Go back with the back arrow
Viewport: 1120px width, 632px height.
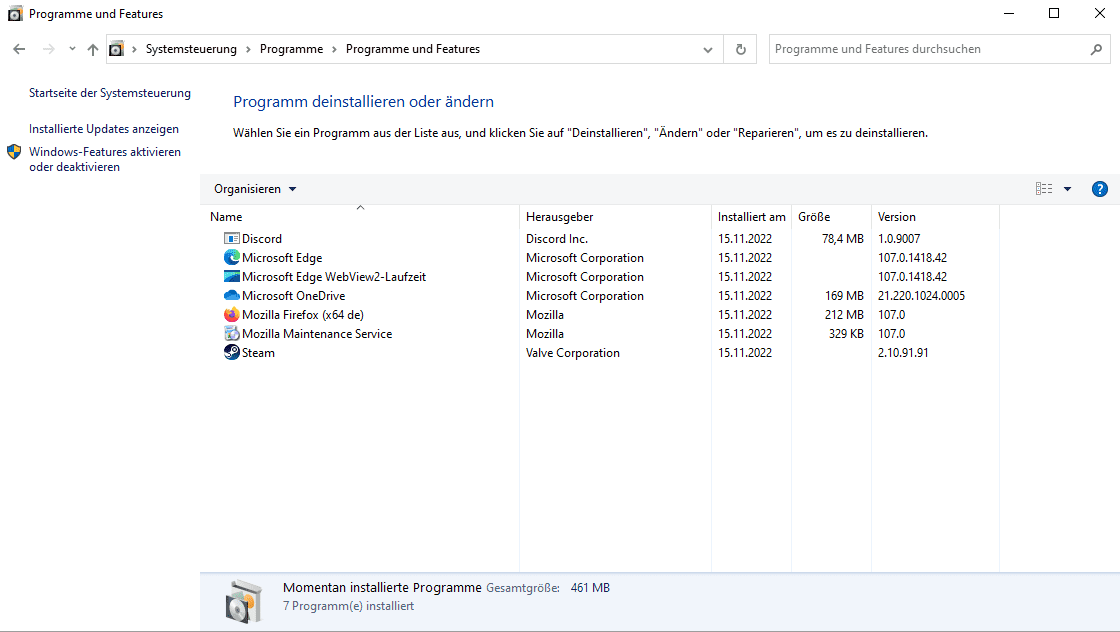pyautogui.click(x=19, y=49)
